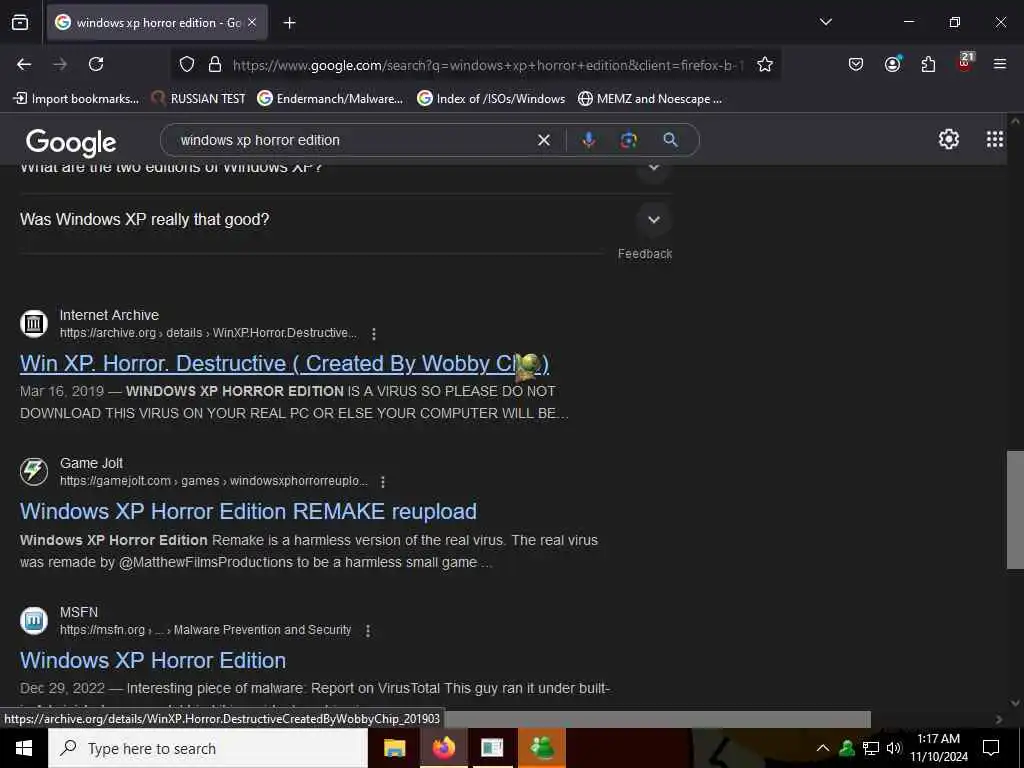Open Firefox application hamburger menu
1024x768 pixels.
coord(999,64)
